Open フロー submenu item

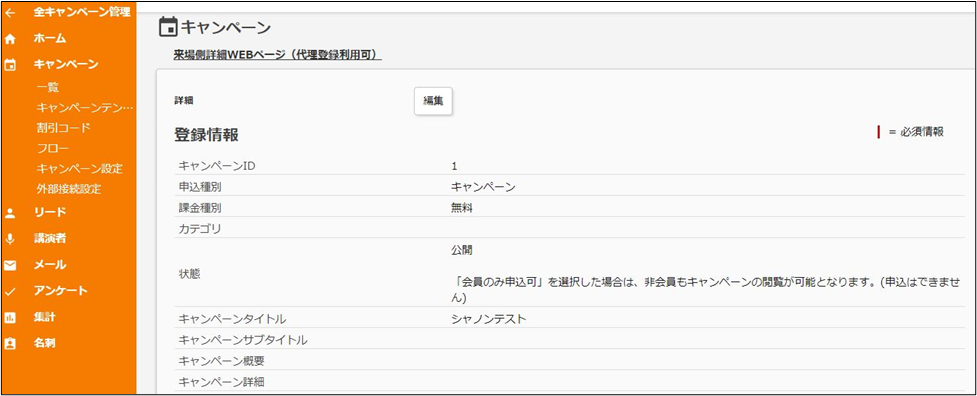[x=52, y=148]
